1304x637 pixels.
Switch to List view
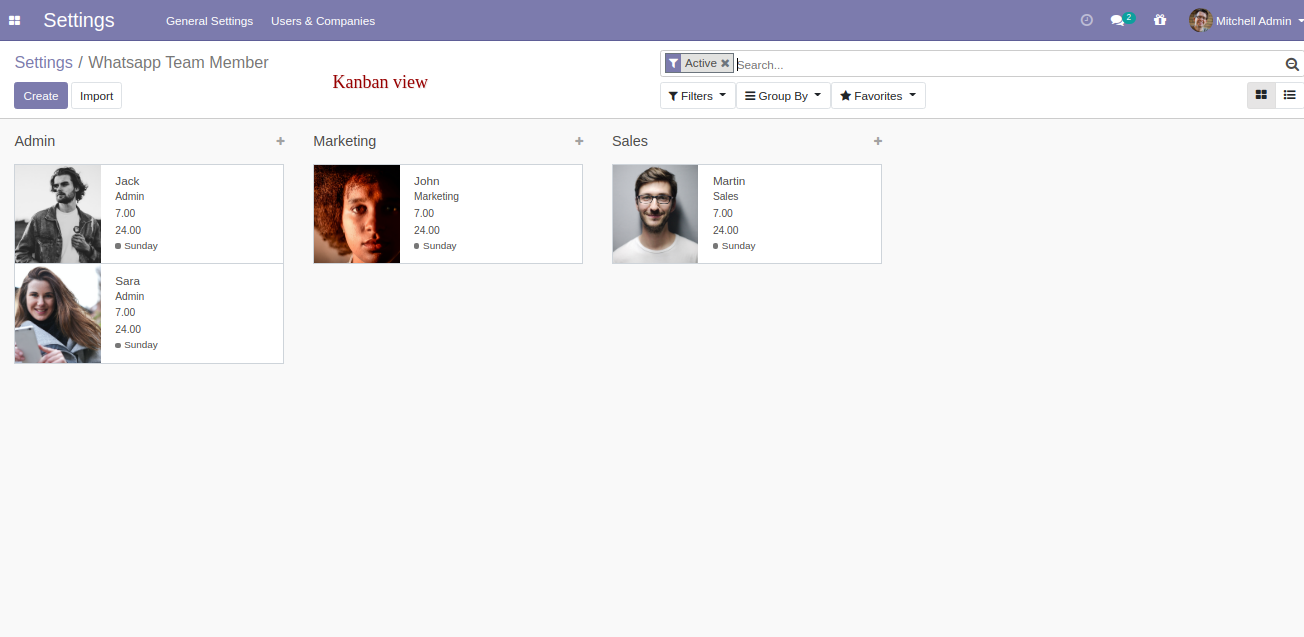click(1290, 95)
